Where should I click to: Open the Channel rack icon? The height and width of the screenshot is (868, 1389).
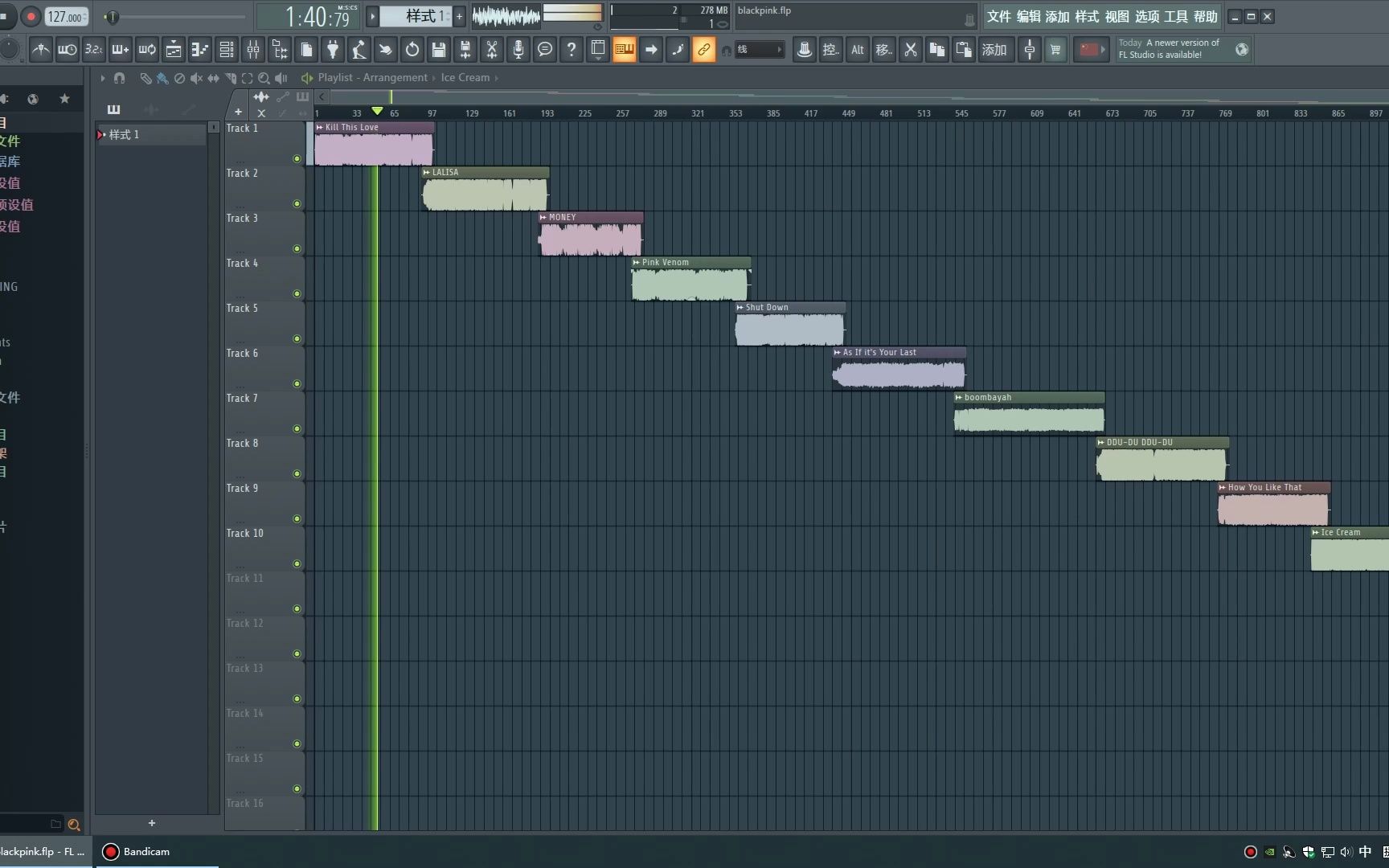227,50
